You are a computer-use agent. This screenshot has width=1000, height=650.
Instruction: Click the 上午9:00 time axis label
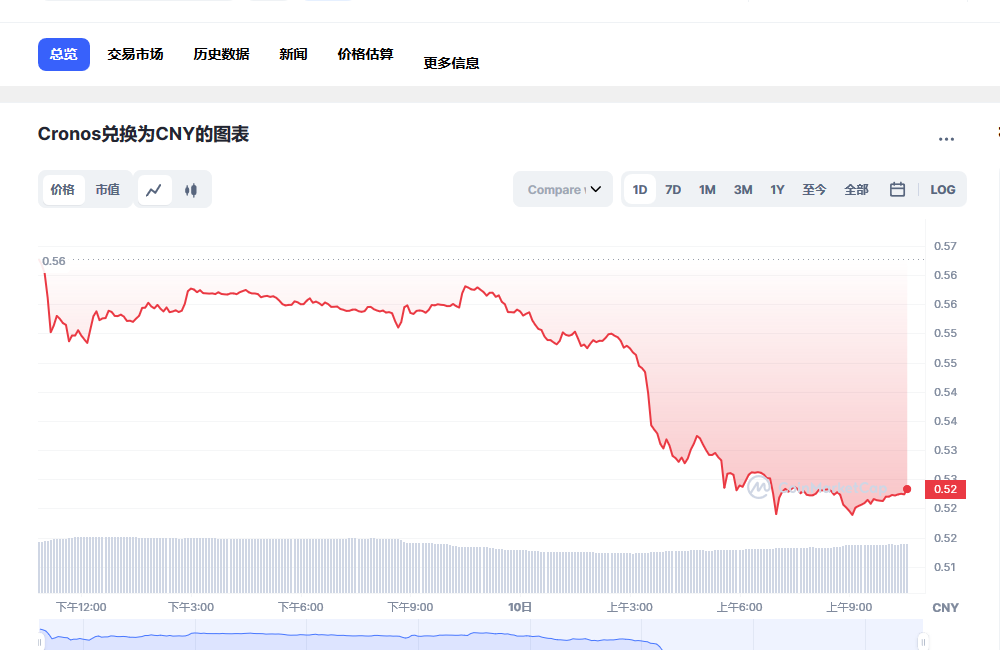(x=849, y=607)
